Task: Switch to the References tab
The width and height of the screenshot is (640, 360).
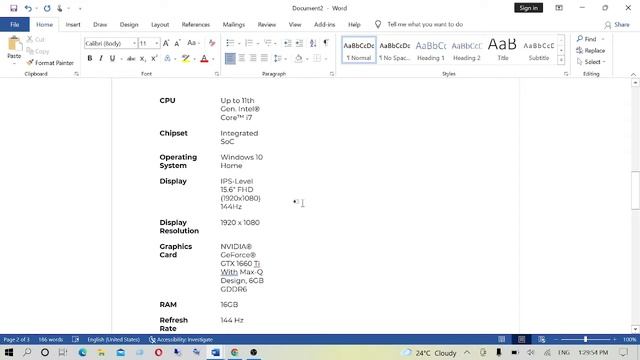Action: click(196, 24)
